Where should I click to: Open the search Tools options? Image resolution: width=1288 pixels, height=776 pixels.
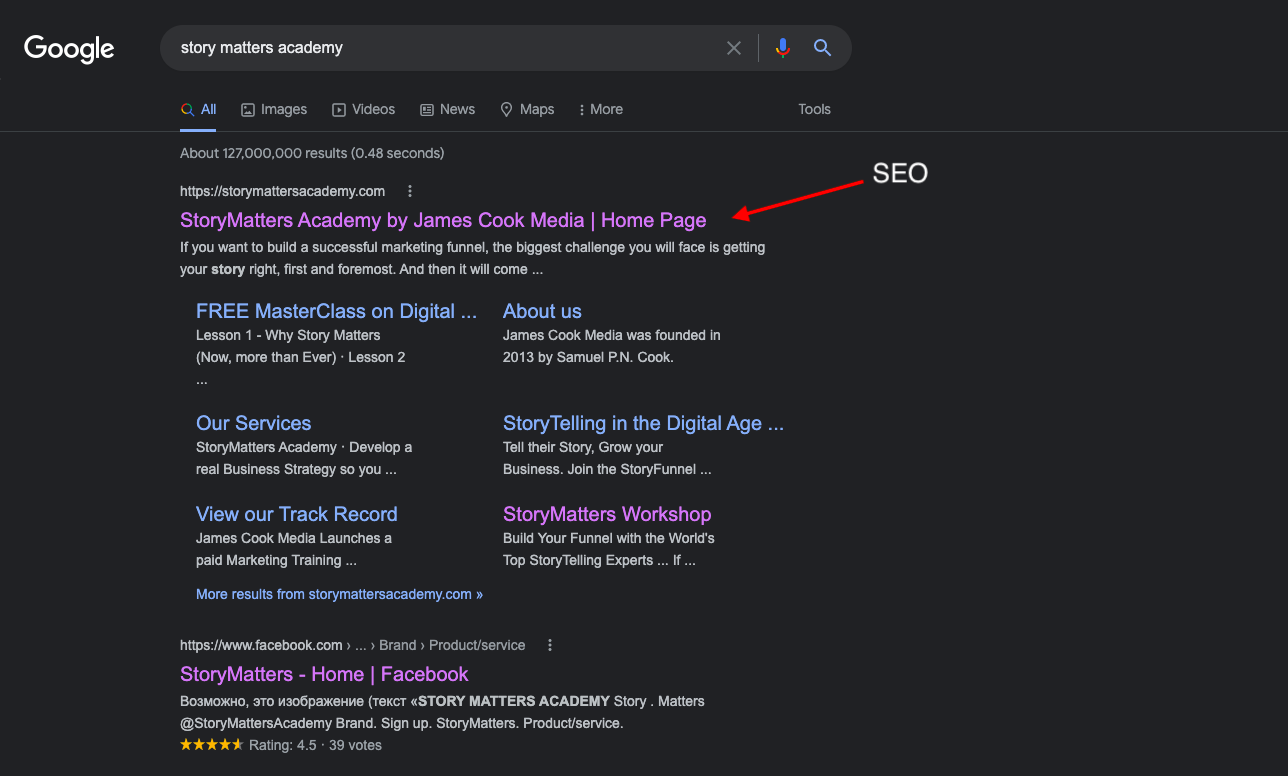[814, 110]
